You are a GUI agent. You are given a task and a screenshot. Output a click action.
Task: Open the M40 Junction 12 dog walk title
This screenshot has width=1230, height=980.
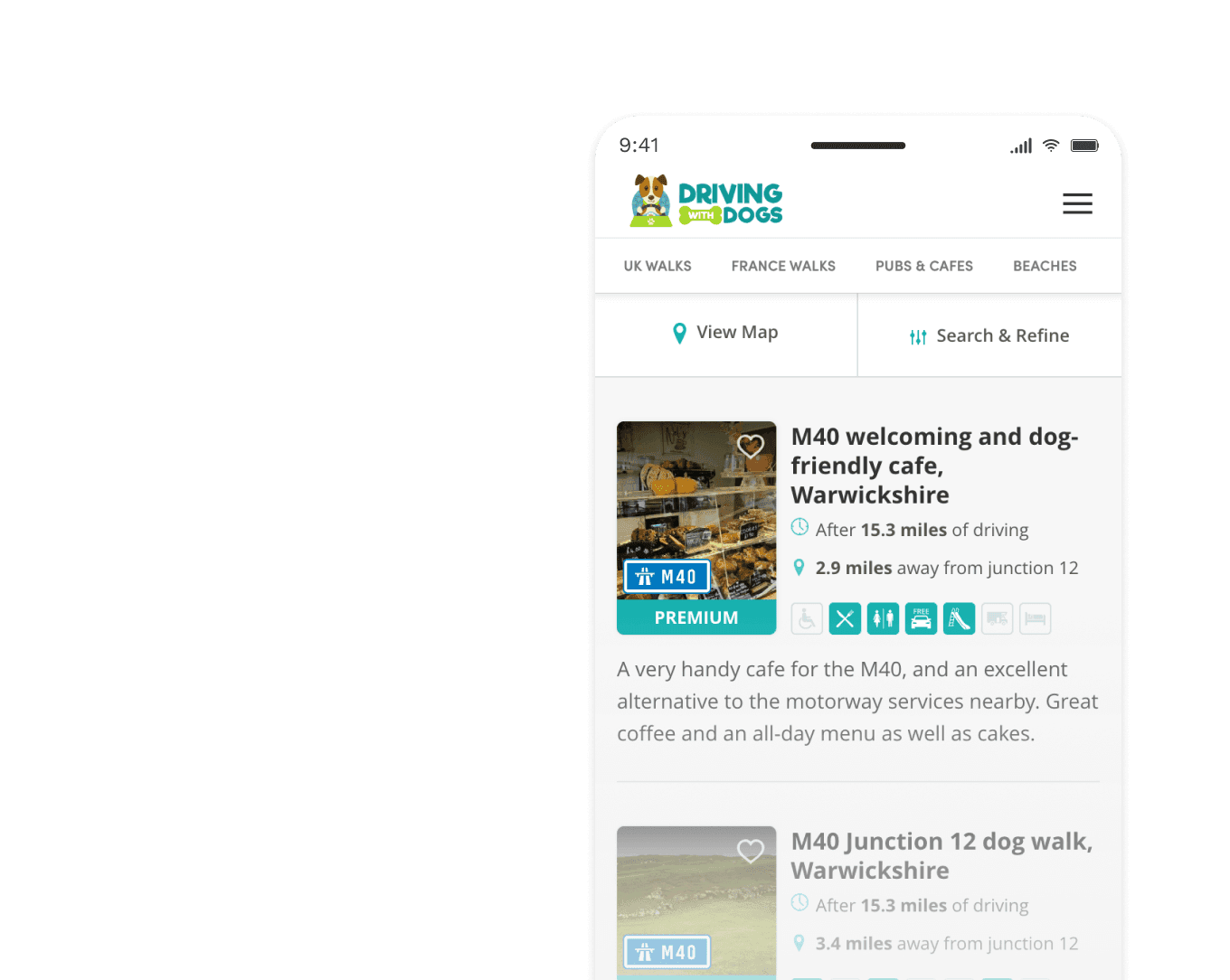(941, 856)
